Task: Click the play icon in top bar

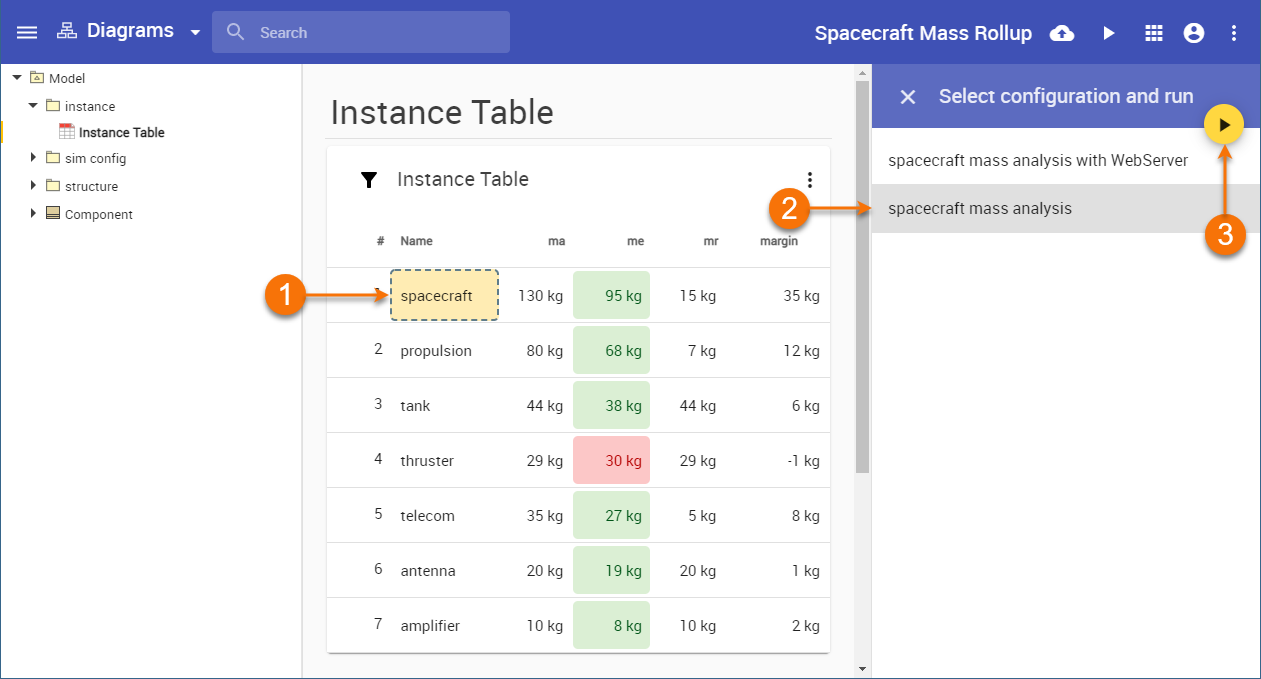Action: tap(1108, 33)
